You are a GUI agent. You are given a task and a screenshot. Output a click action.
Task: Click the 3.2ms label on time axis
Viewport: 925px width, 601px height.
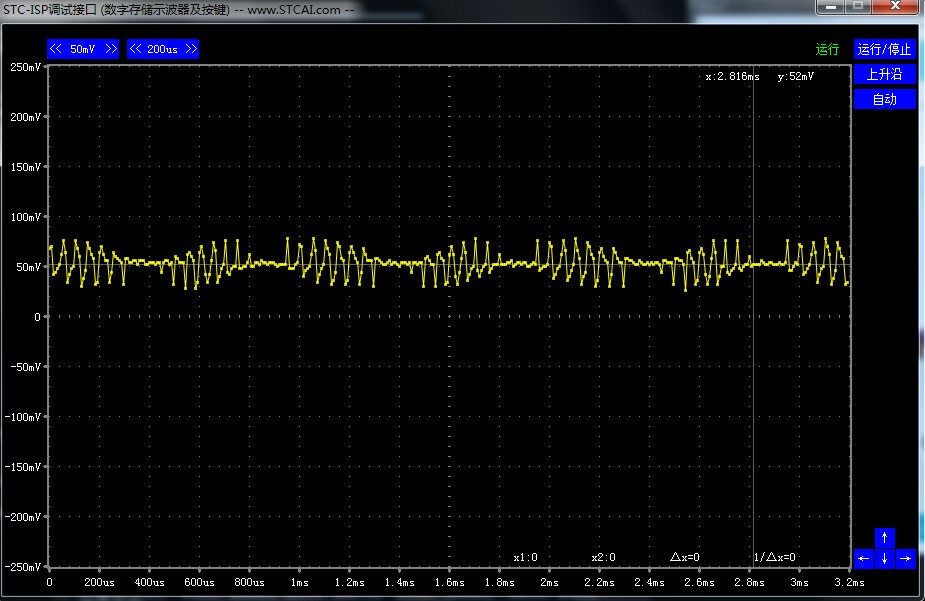coord(849,583)
